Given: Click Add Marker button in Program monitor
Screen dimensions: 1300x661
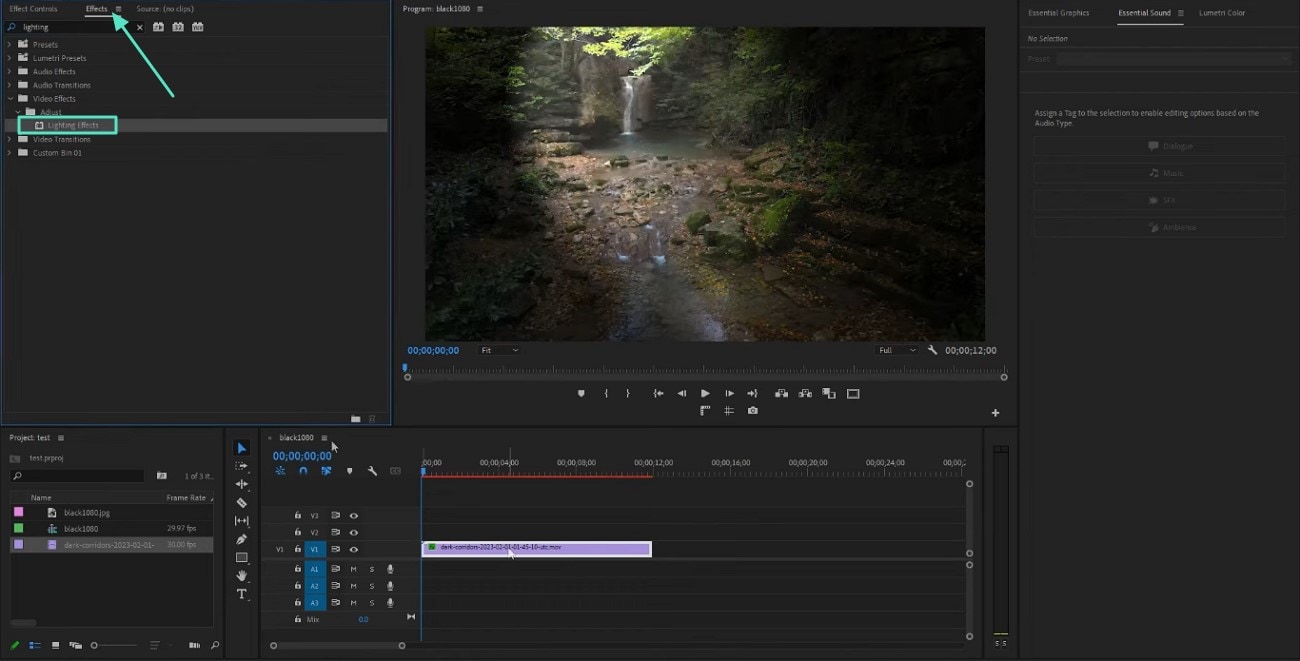Looking at the screenshot, I should click(x=581, y=393).
